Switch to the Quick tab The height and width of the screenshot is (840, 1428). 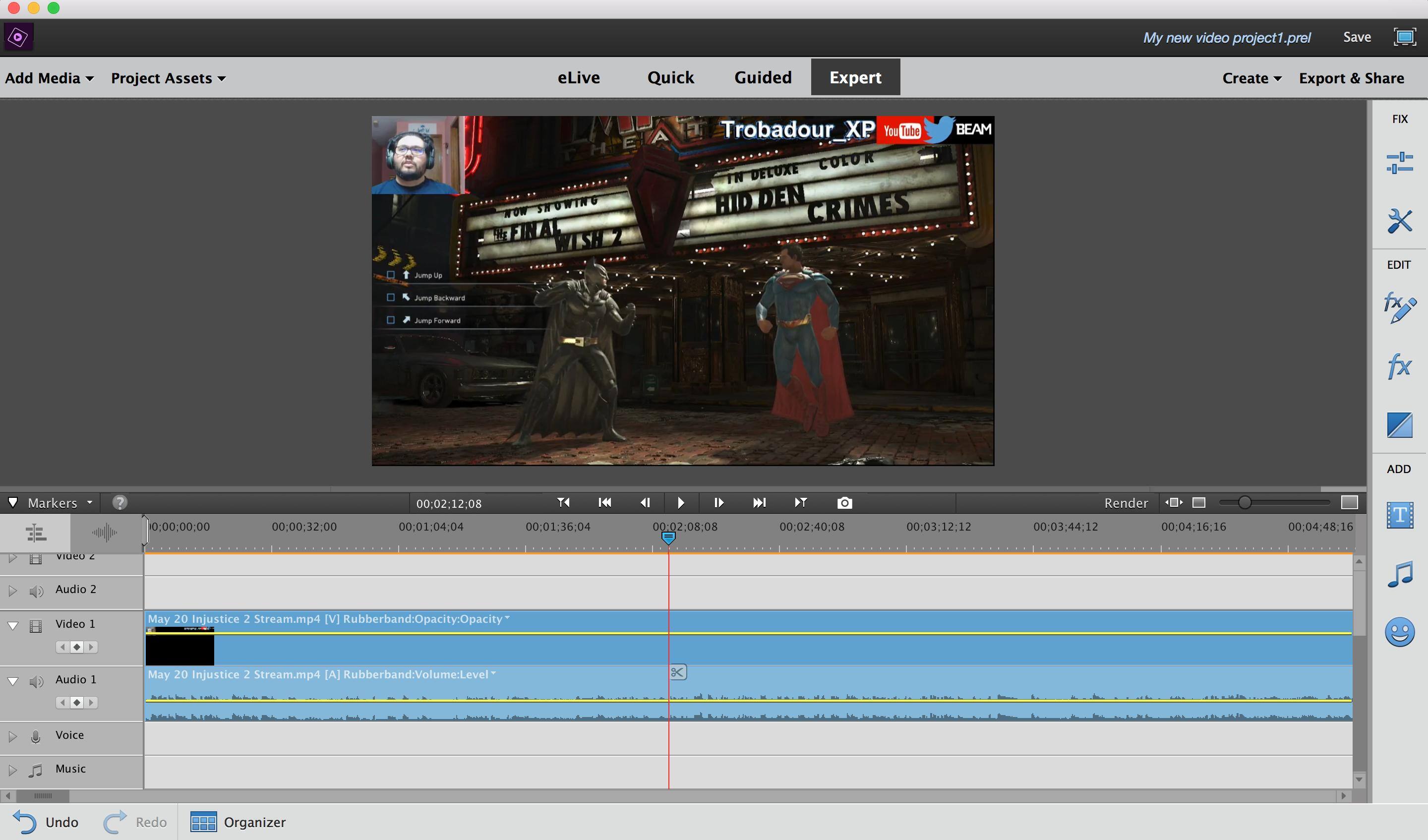click(670, 78)
